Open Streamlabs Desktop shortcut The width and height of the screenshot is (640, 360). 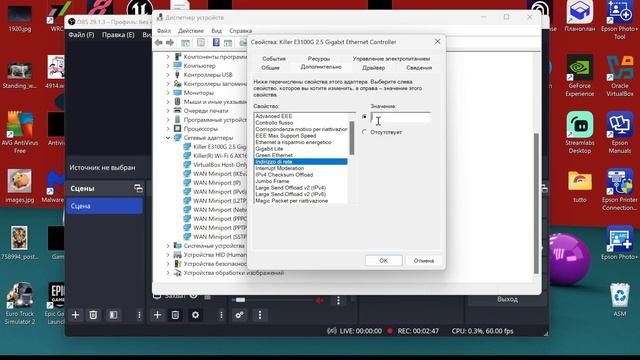click(580, 133)
